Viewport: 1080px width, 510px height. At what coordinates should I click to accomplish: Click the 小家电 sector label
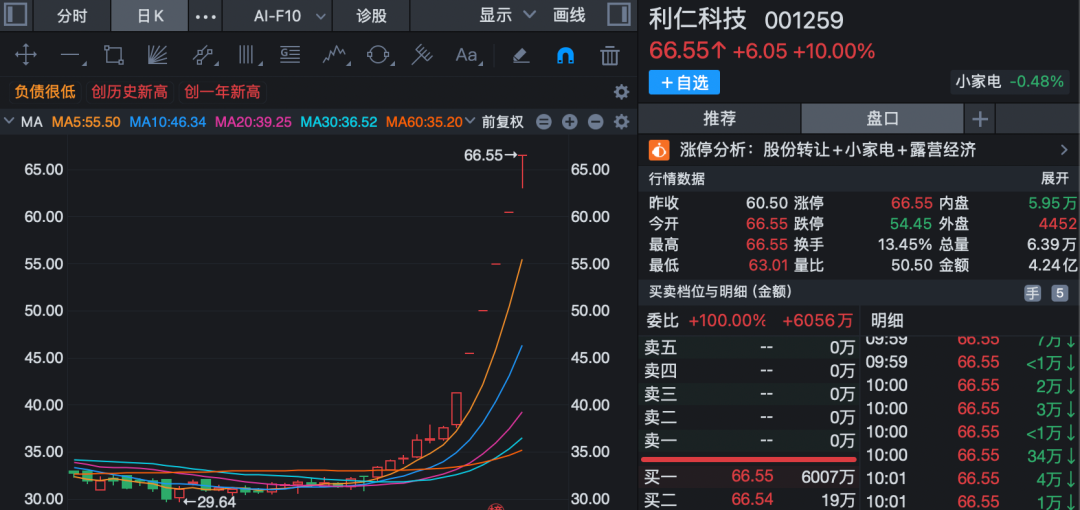[977, 82]
